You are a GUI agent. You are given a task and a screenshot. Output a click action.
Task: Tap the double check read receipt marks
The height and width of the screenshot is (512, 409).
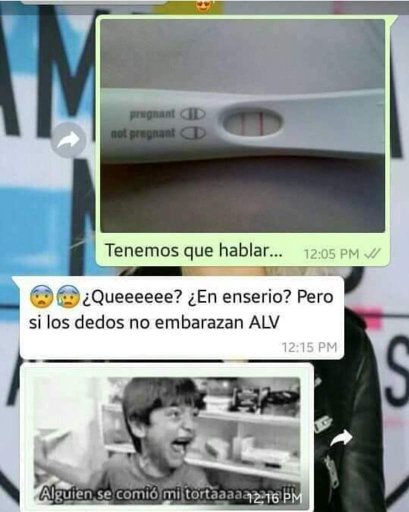coord(372,254)
